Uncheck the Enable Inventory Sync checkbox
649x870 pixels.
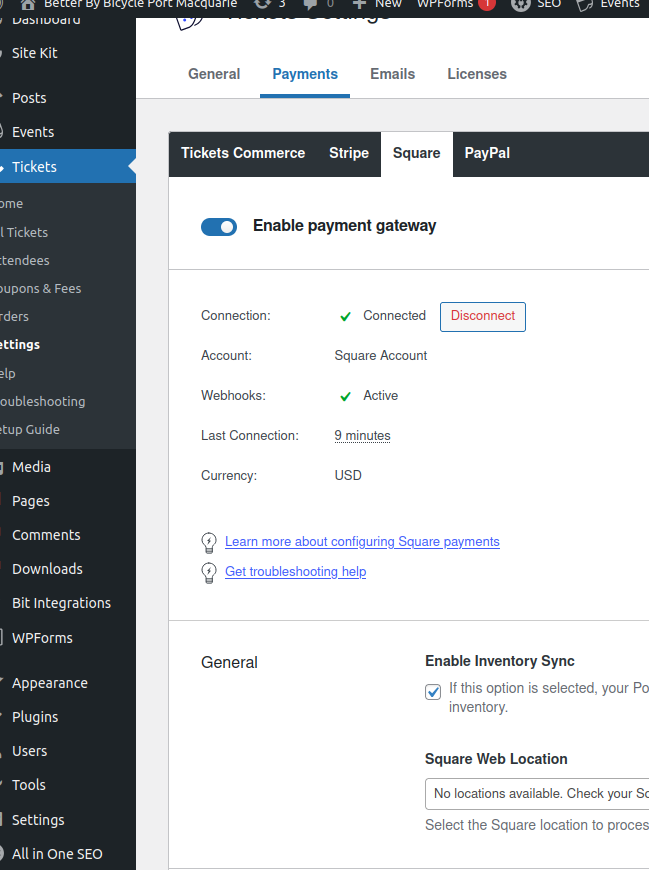click(x=433, y=692)
